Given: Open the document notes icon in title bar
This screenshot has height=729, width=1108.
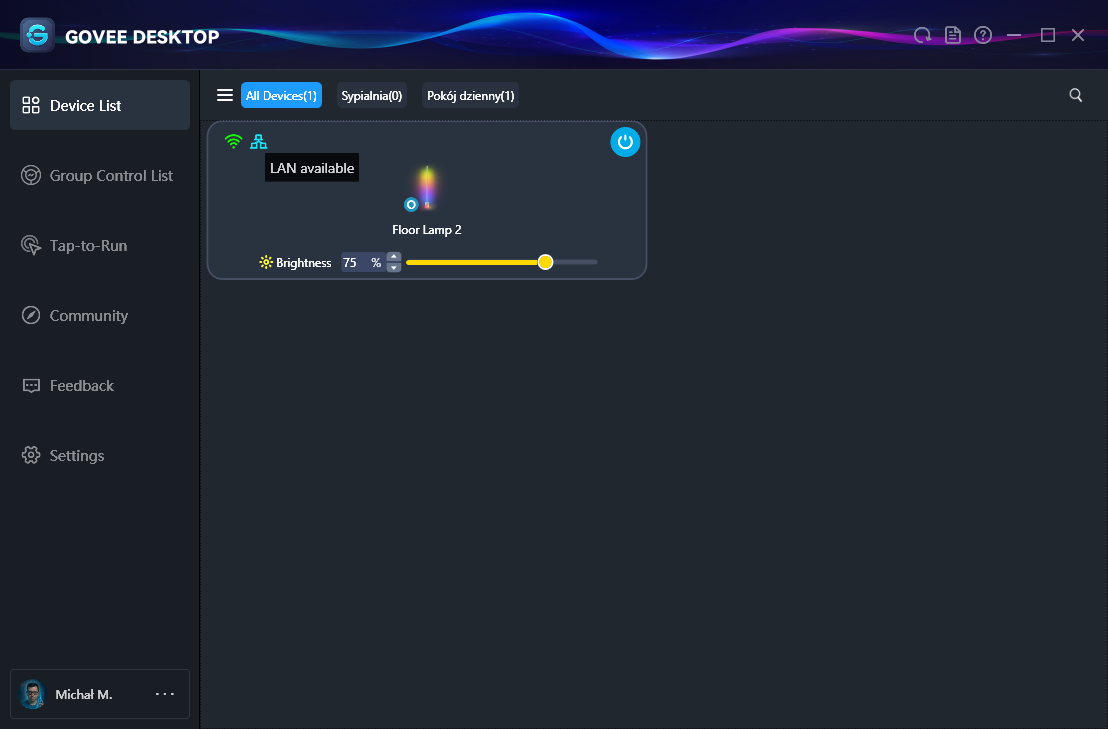Looking at the screenshot, I should 953,35.
